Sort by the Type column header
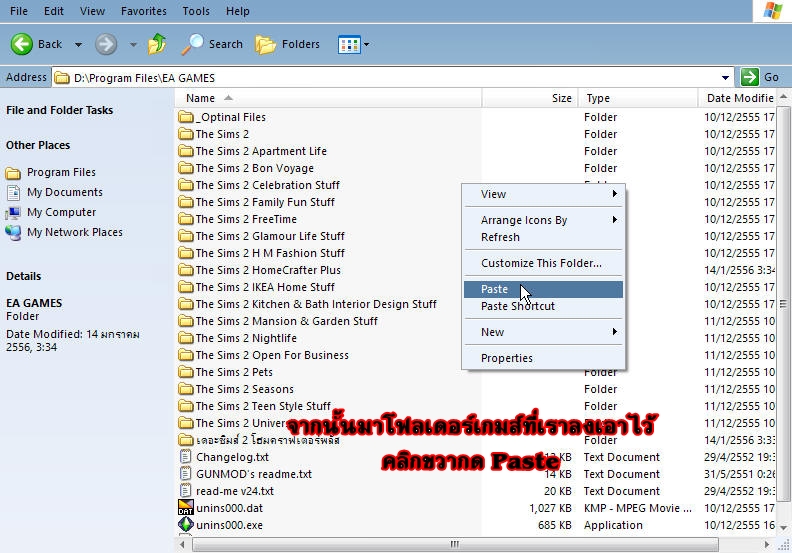 (x=638, y=98)
